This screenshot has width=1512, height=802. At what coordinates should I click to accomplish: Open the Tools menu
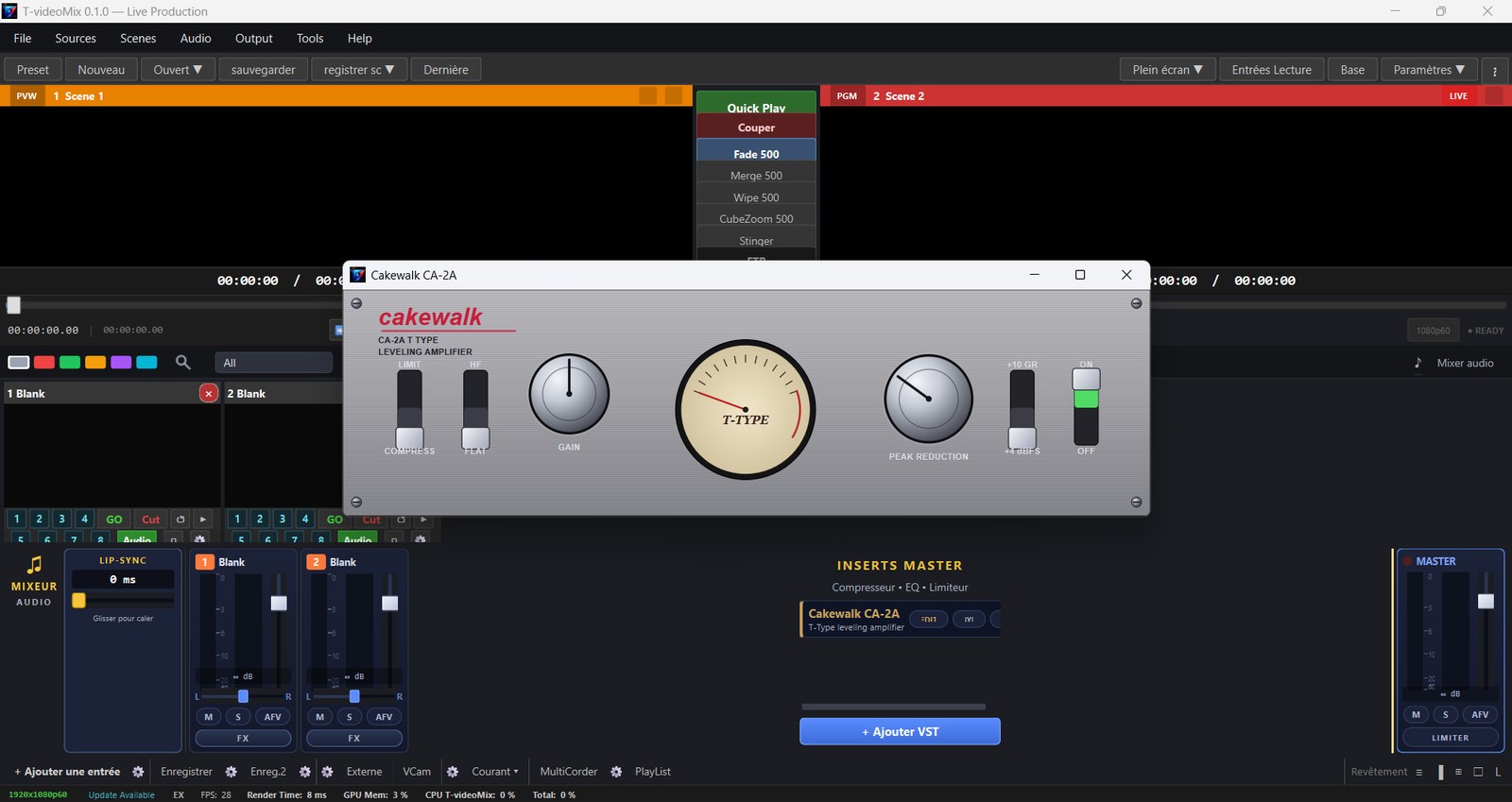310,39
